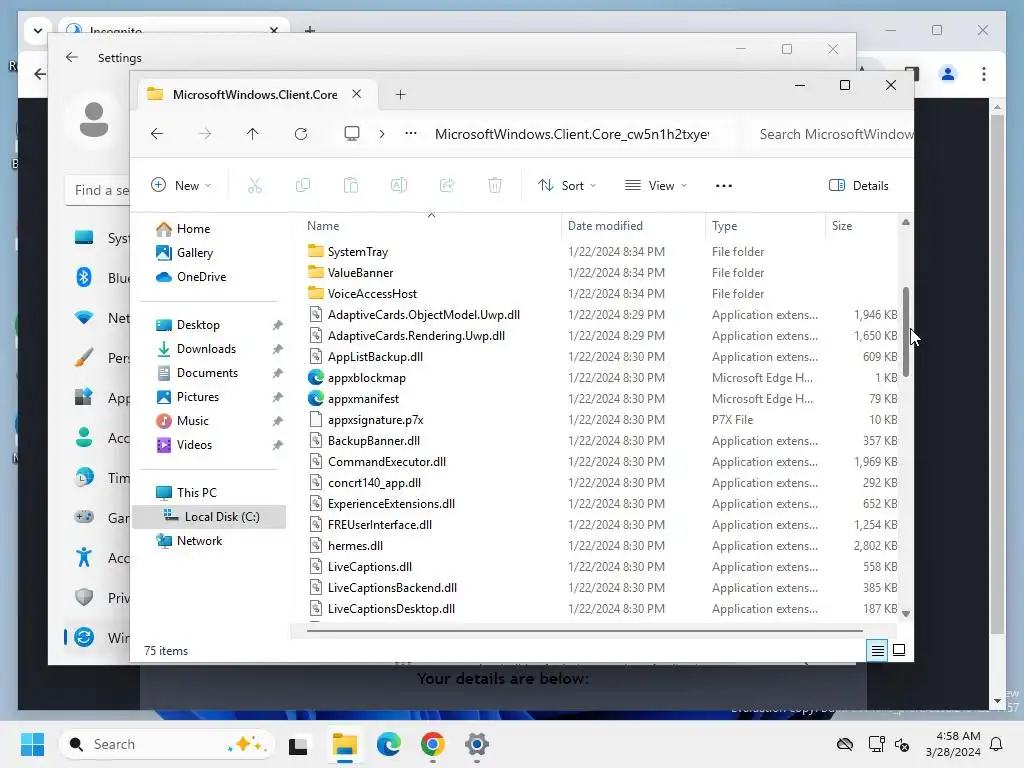Screen dimensions: 1024x768
Task: Click the Chrome profile avatar icon
Action: click(948, 74)
